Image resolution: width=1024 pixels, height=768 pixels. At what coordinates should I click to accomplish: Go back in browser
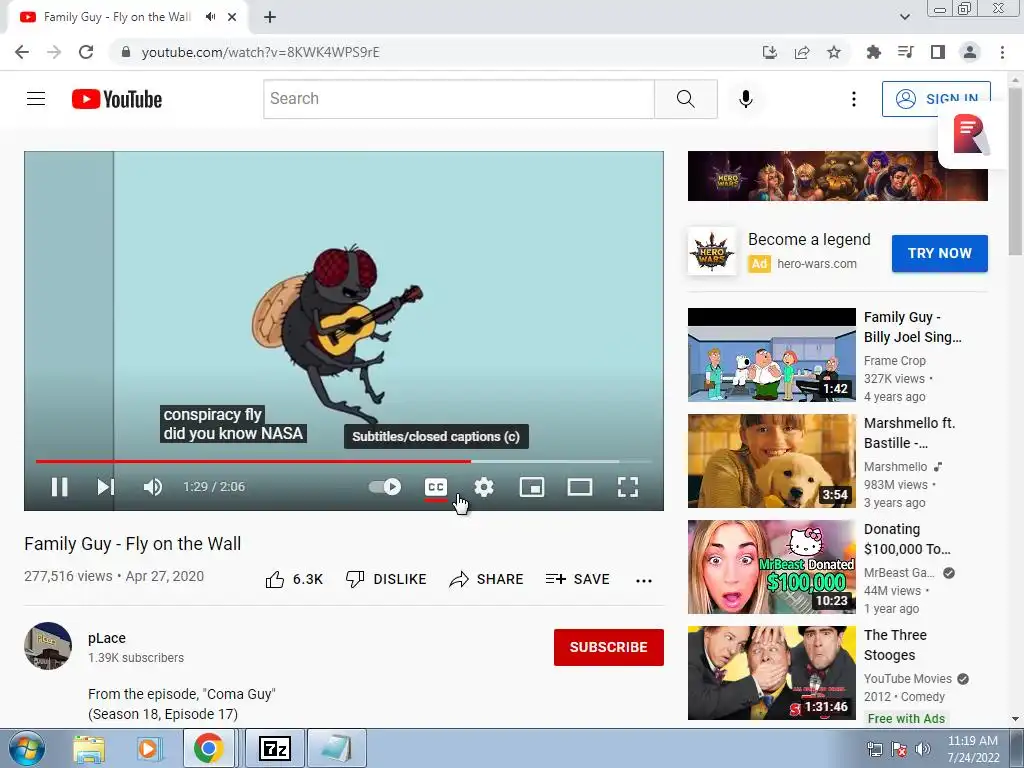coord(22,52)
